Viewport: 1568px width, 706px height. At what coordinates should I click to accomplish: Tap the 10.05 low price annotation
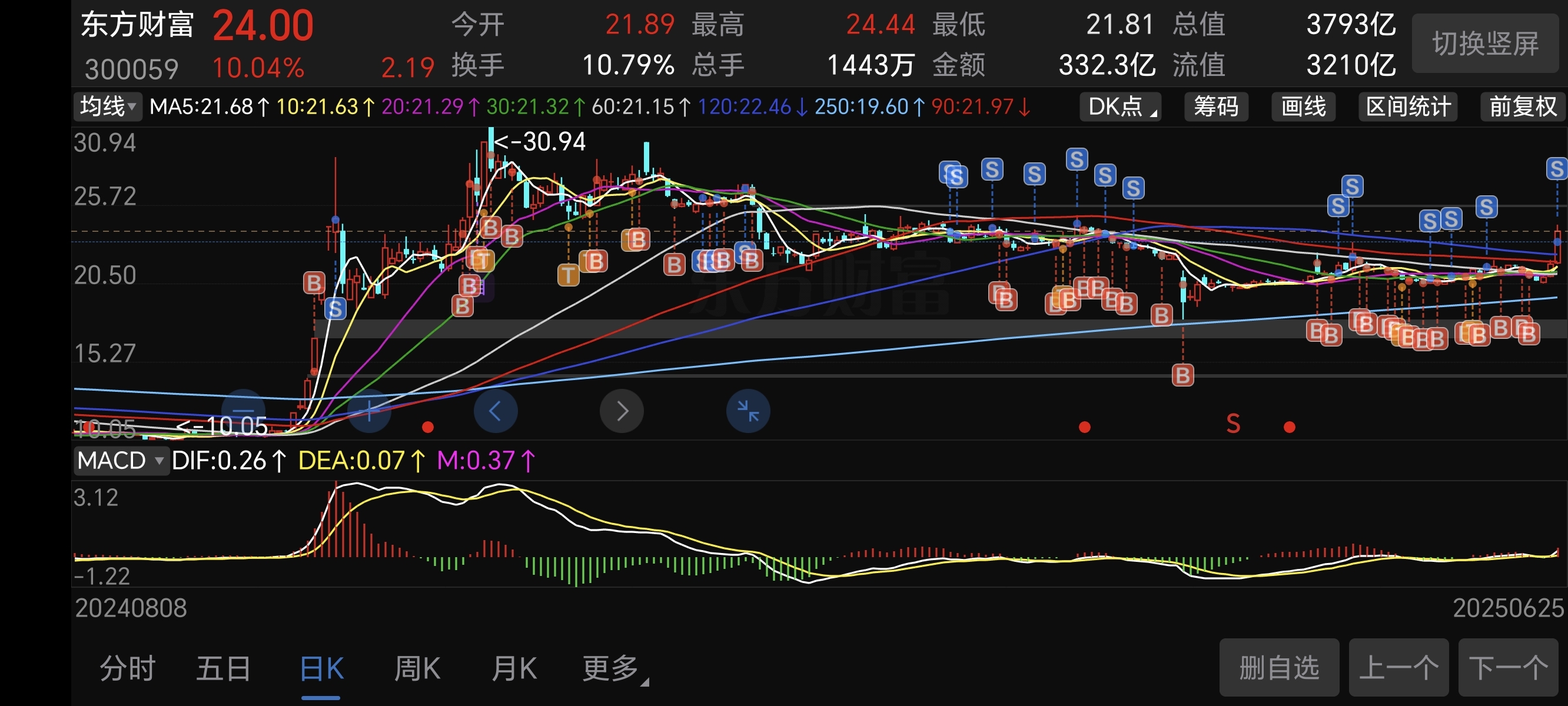point(221,425)
